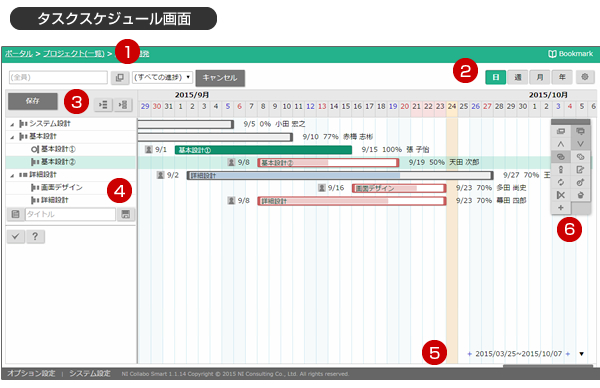The height and width of the screenshot is (388, 600).
Task: Move task down with the down arrow icon
Action: tap(580, 144)
